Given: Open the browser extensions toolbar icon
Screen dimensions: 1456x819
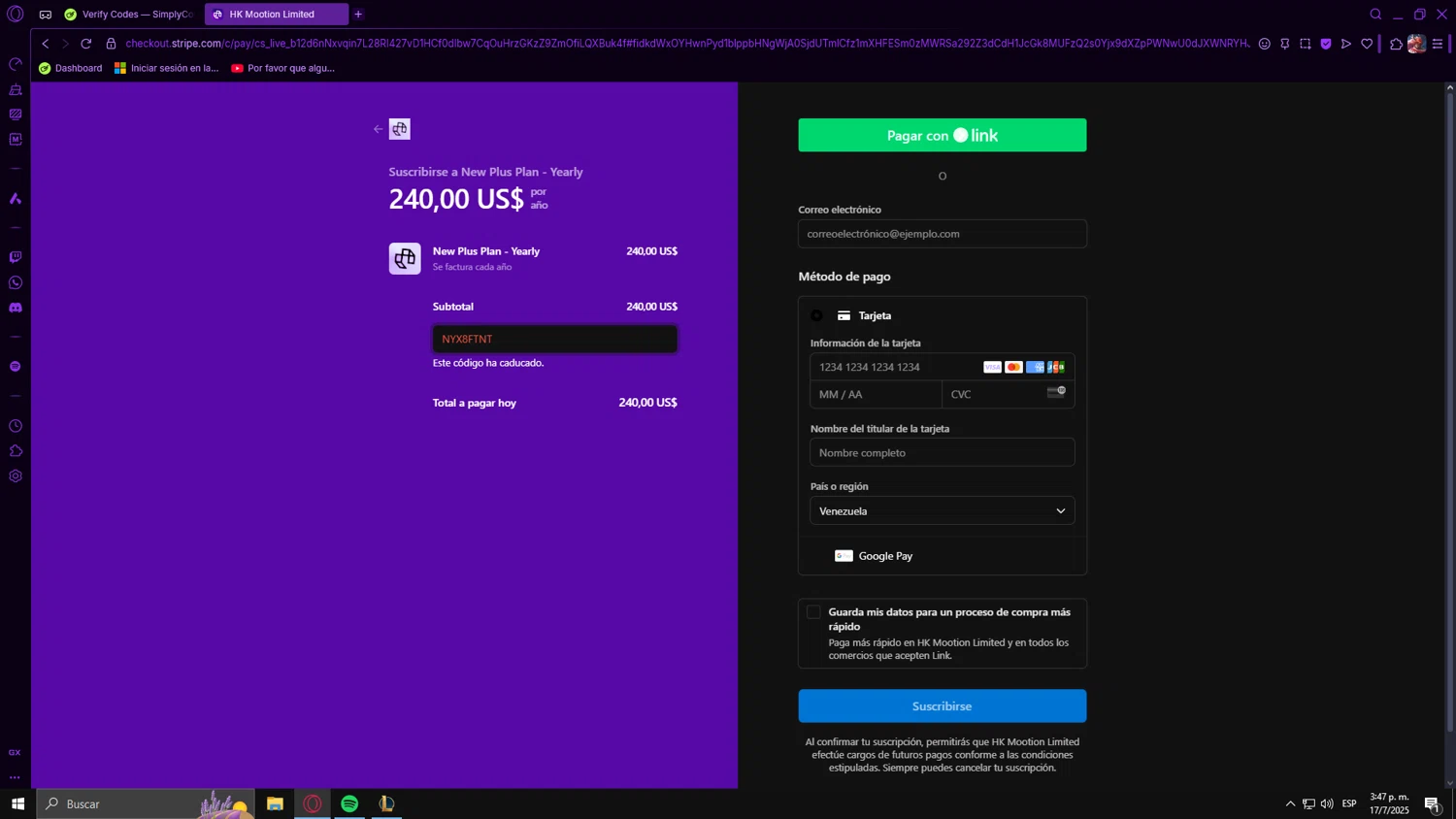Looking at the screenshot, I should pyautogui.click(x=1396, y=44).
